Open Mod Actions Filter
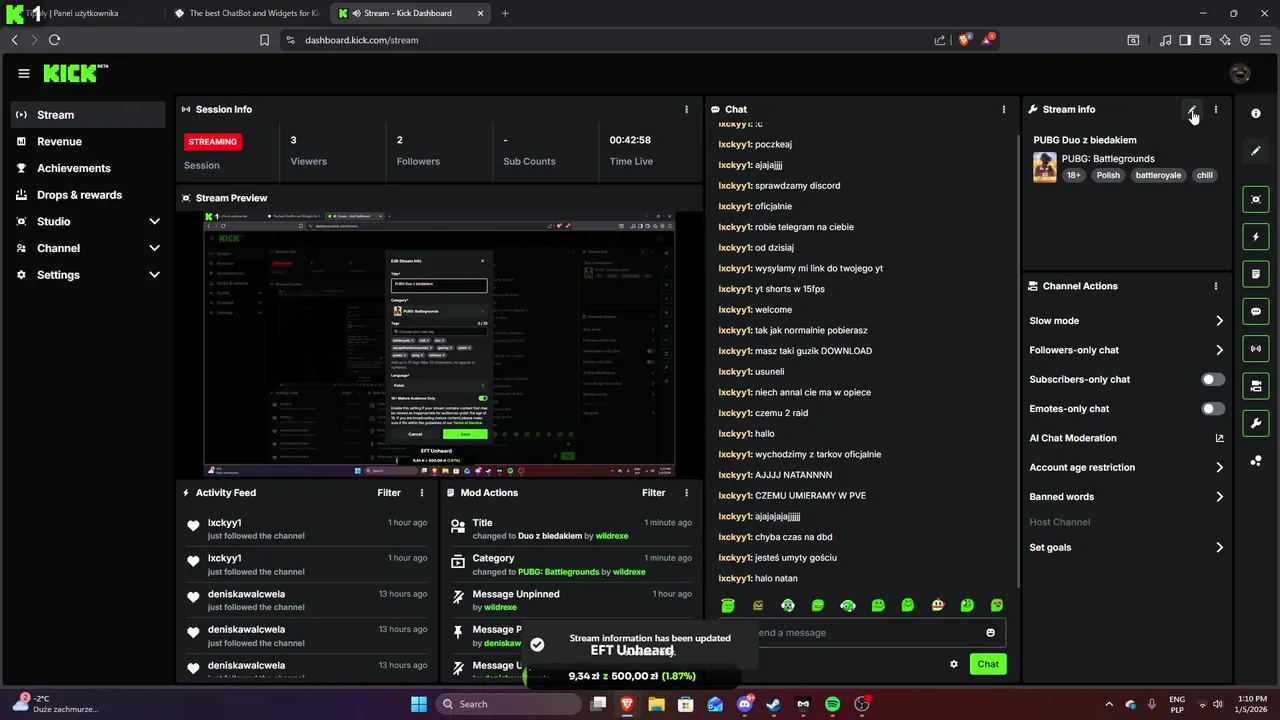 (x=653, y=492)
